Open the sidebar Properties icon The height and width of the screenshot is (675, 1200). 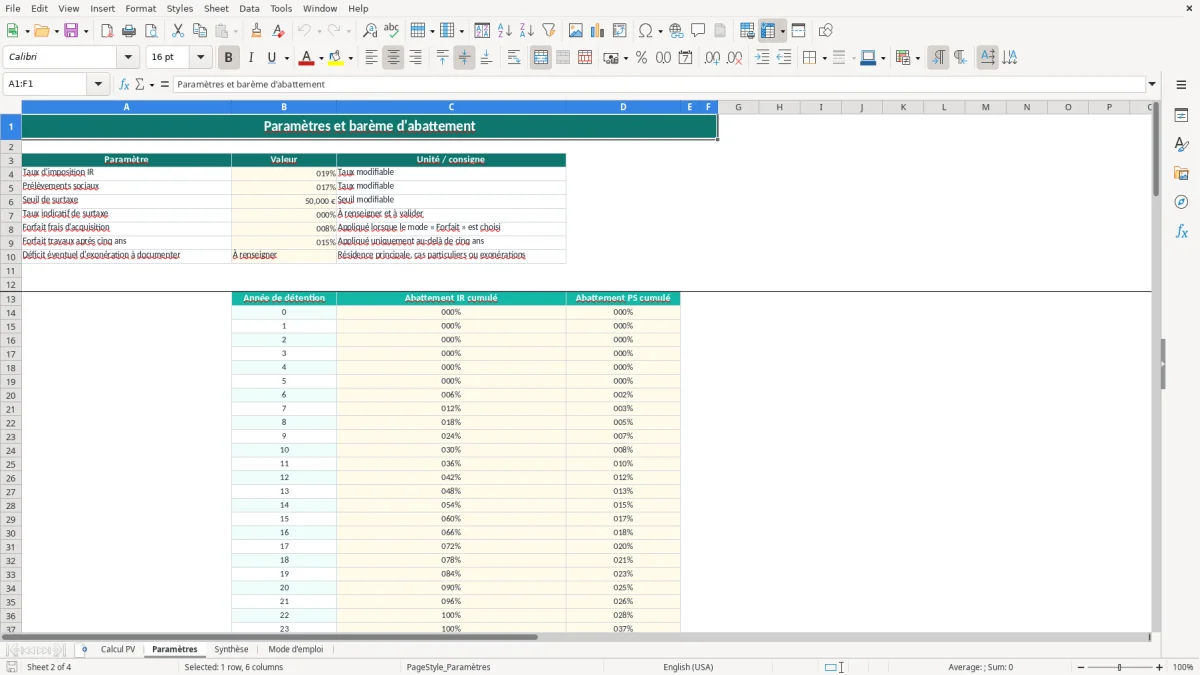(1181, 115)
